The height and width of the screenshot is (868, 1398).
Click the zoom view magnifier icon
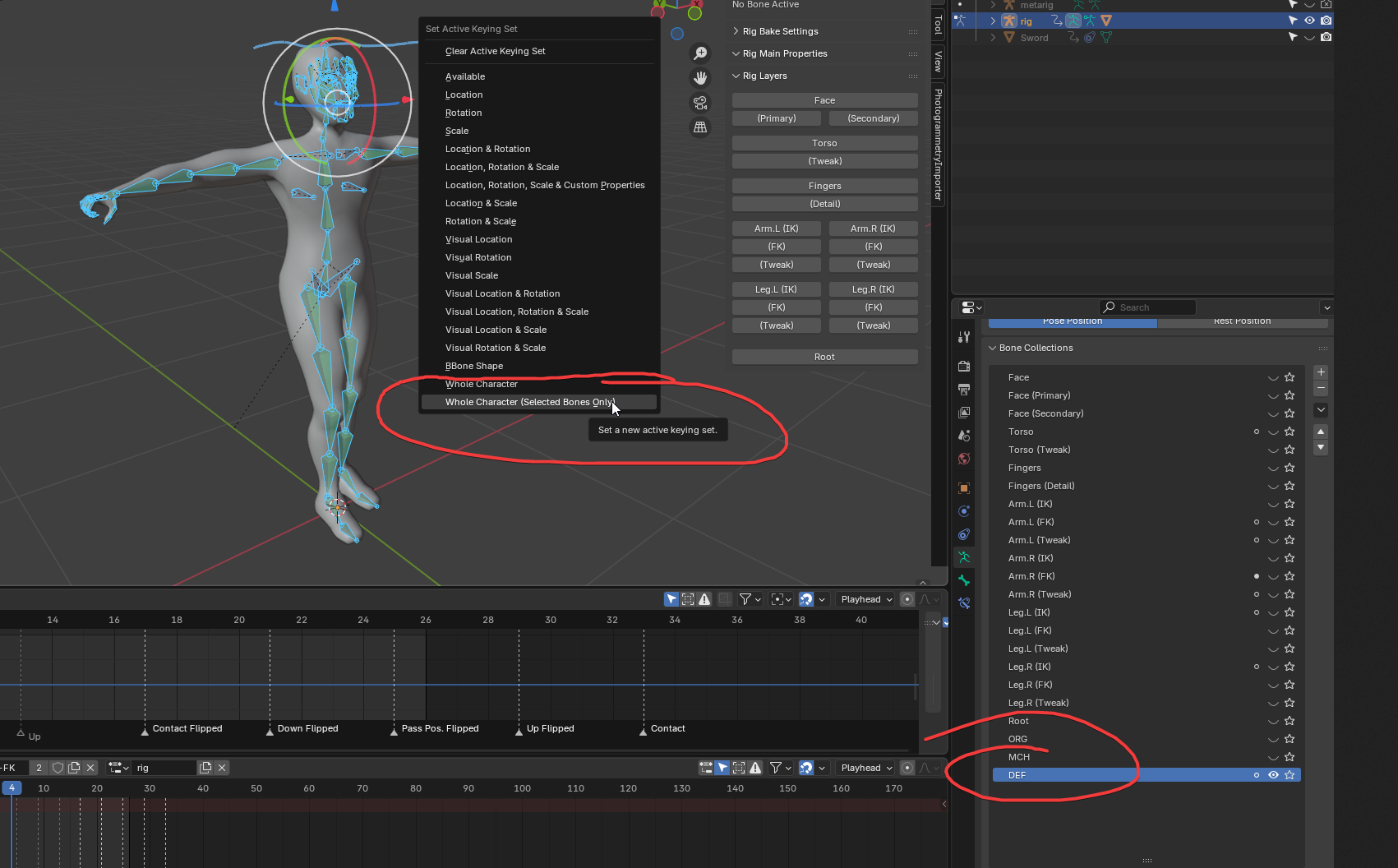[700, 53]
